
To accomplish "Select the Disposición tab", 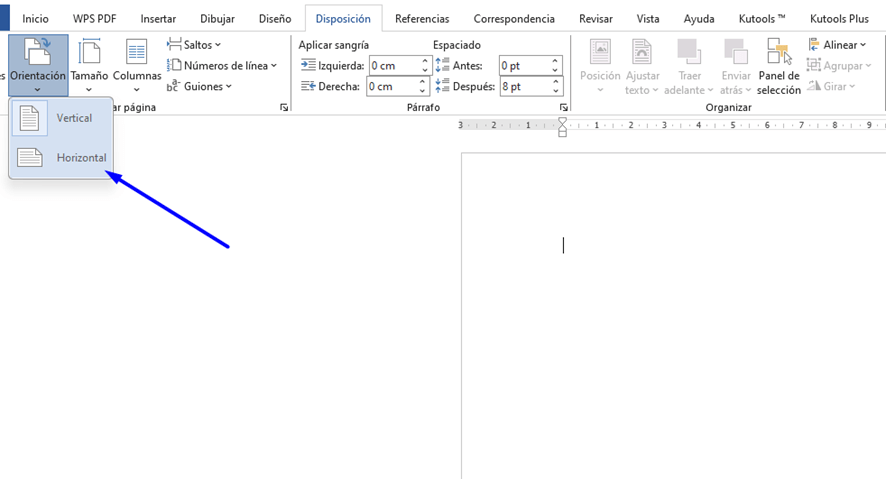I will pos(343,19).
